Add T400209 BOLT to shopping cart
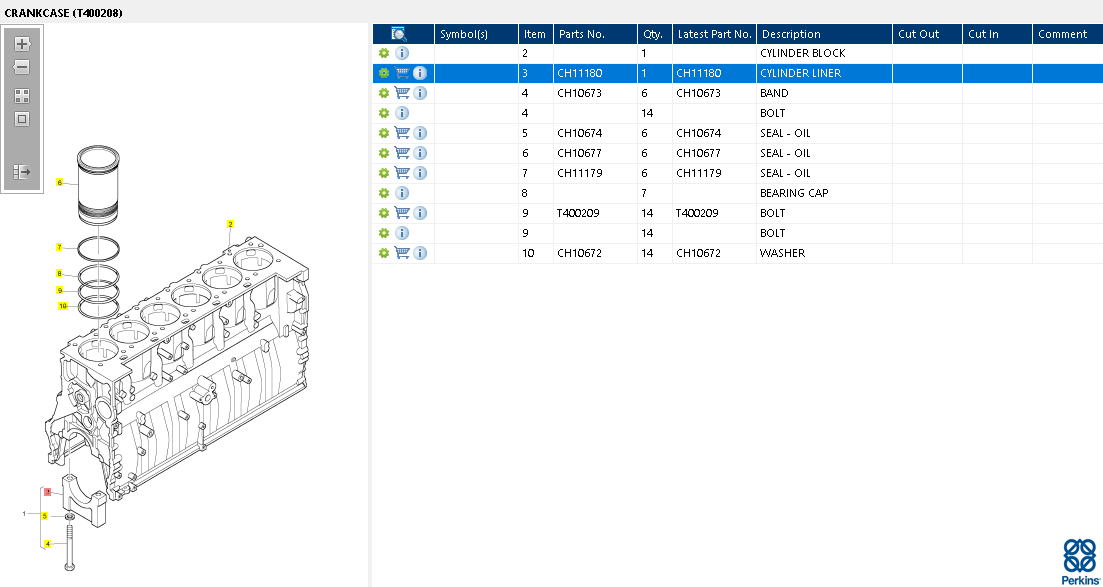 (402, 213)
